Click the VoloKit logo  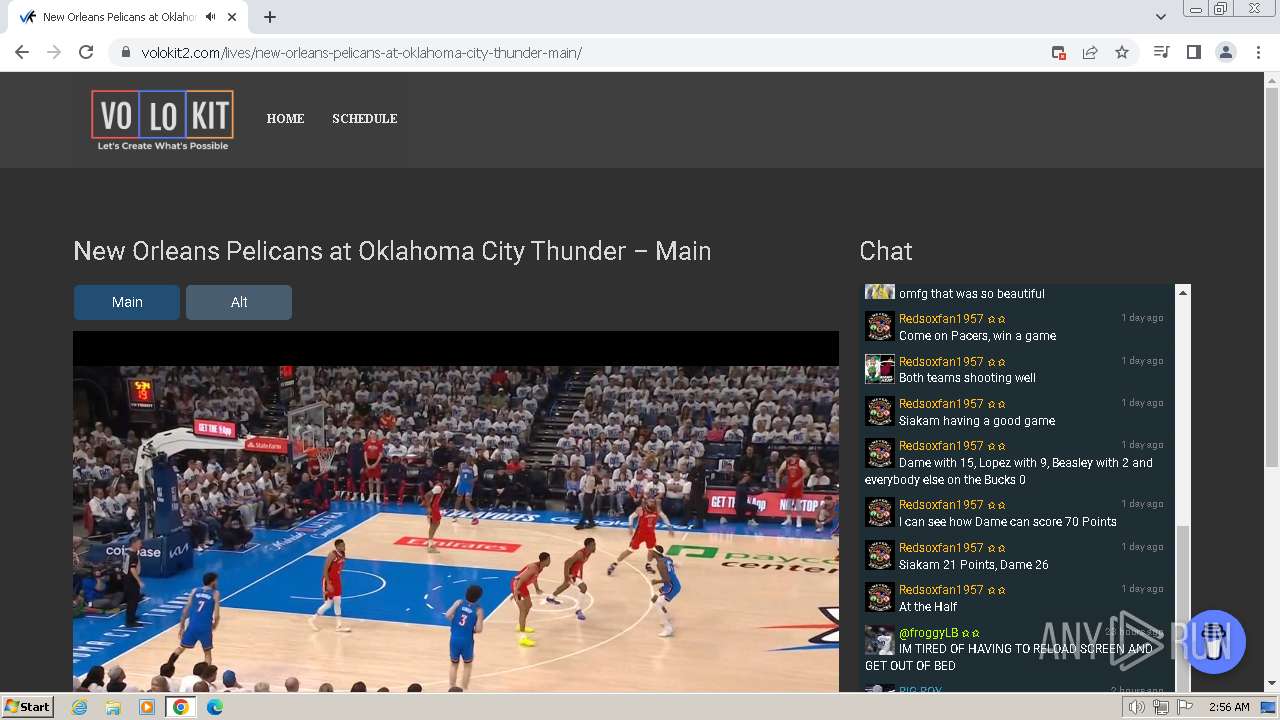[162, 120]
